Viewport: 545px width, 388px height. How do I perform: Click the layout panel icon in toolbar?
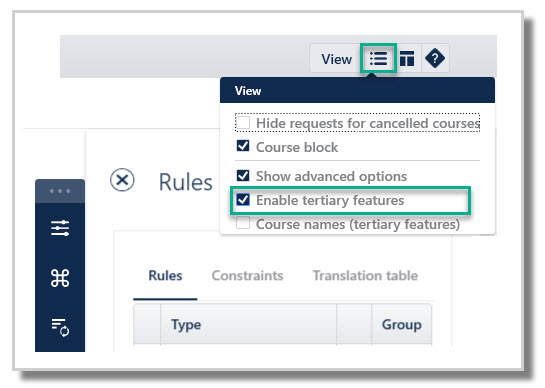point(407,58)
